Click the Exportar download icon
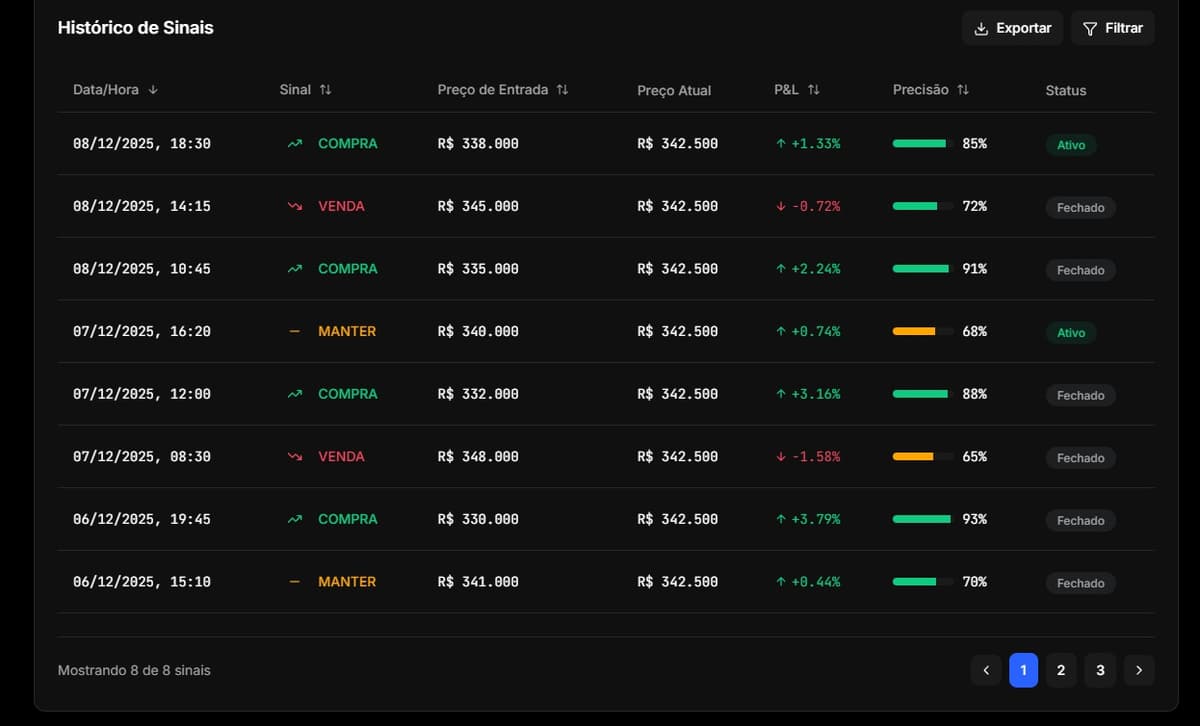 tap(981, 28)
